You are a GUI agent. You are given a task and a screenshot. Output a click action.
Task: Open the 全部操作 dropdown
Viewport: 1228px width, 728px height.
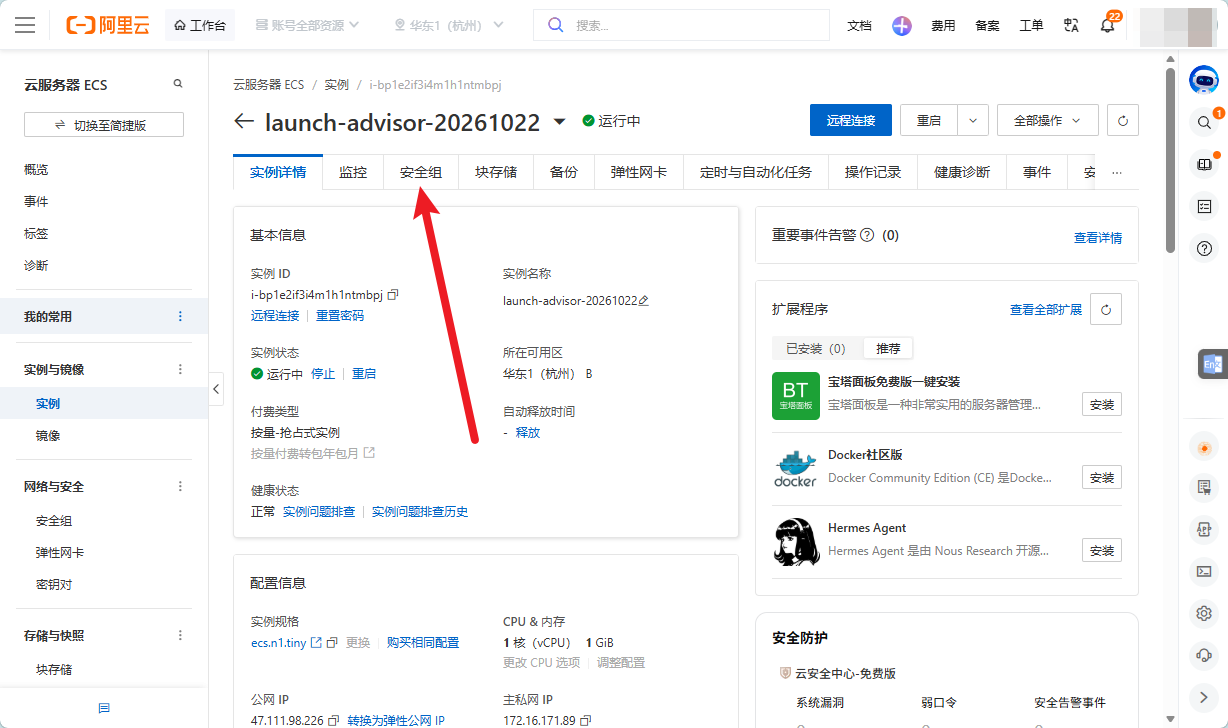(1047, 120)
